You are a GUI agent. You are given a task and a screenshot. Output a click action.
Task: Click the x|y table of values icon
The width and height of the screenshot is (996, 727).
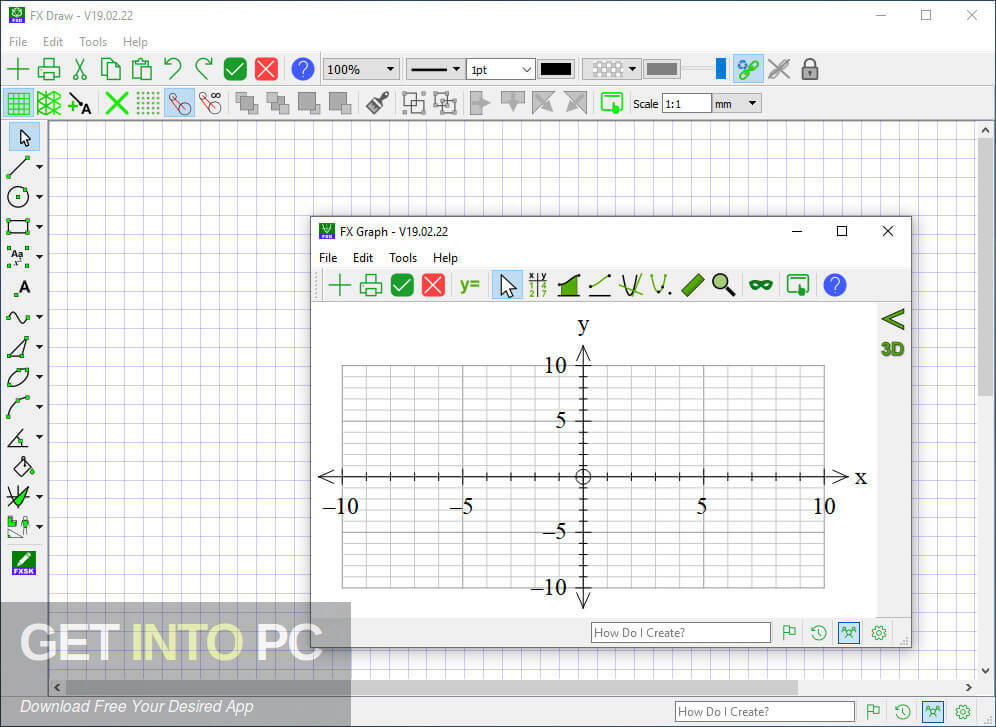(537, 285)
